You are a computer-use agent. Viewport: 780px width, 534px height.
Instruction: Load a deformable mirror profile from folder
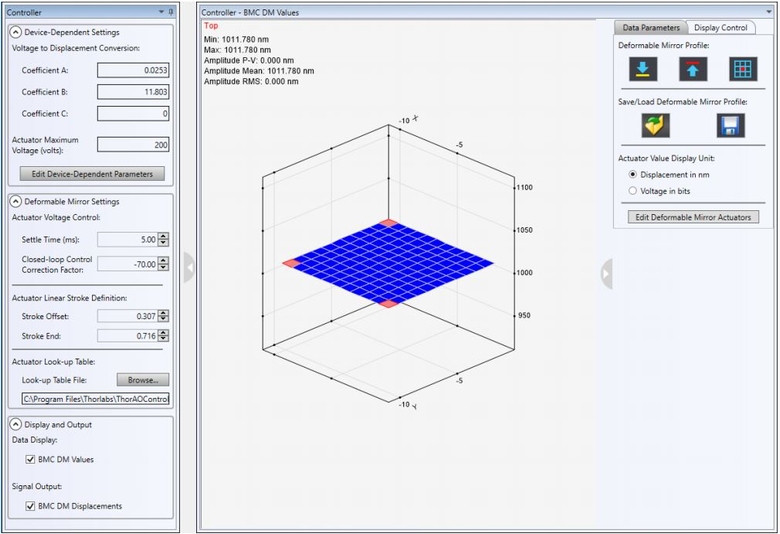(655, 125)
